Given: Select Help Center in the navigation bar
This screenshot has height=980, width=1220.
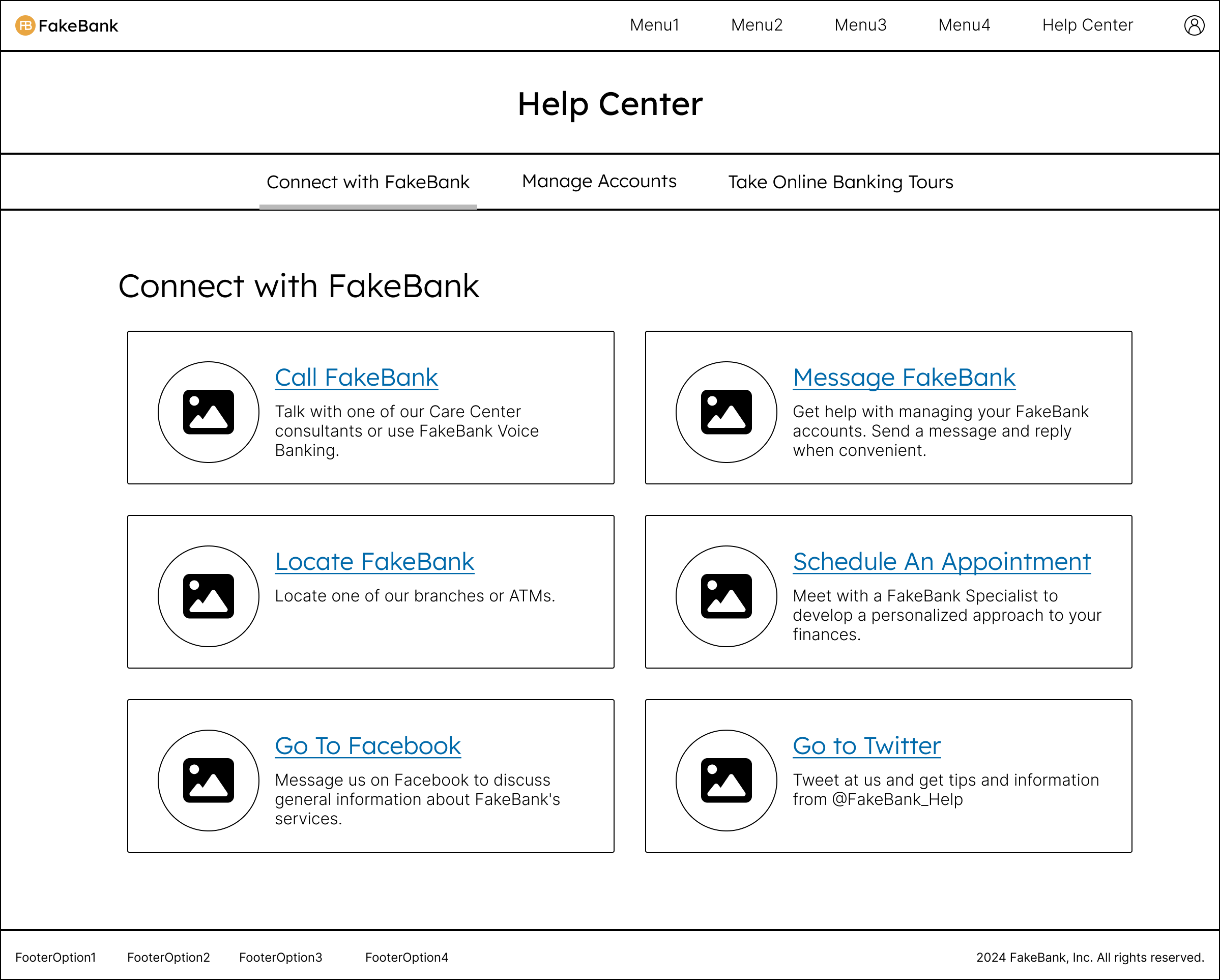Looking at the screenshot, I should pos(1087,25).
